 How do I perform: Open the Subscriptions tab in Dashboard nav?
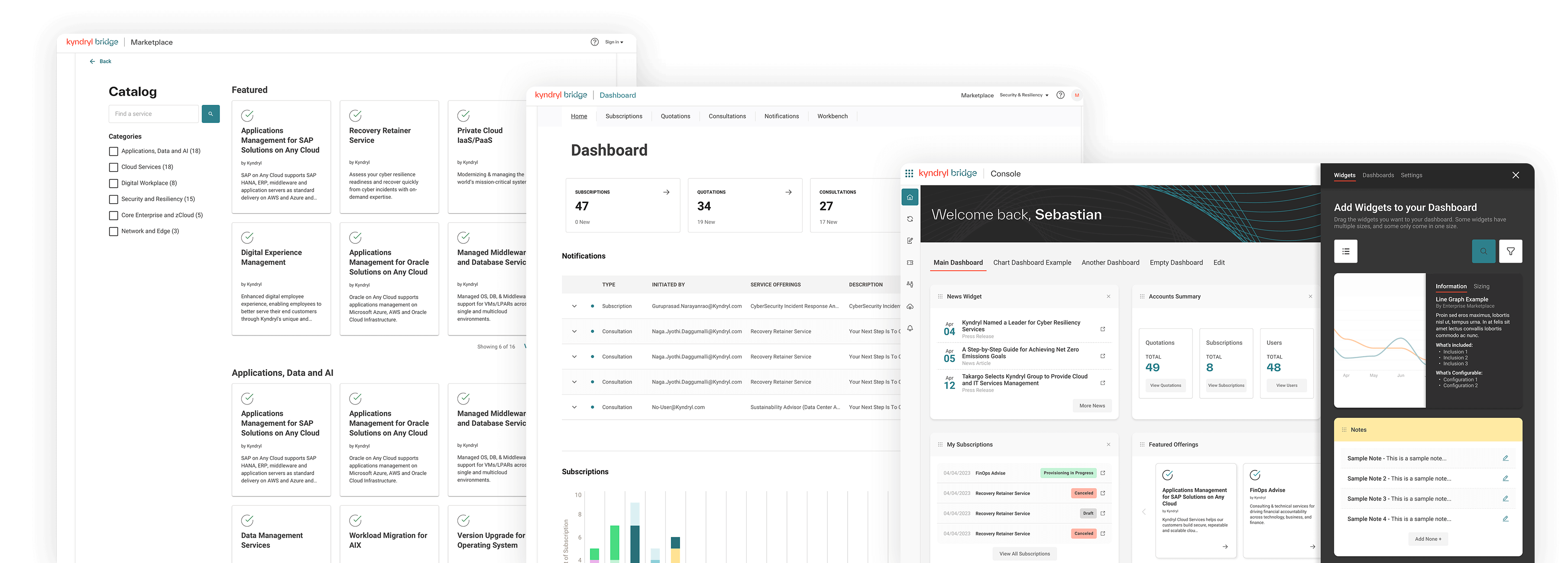[624, 116]
